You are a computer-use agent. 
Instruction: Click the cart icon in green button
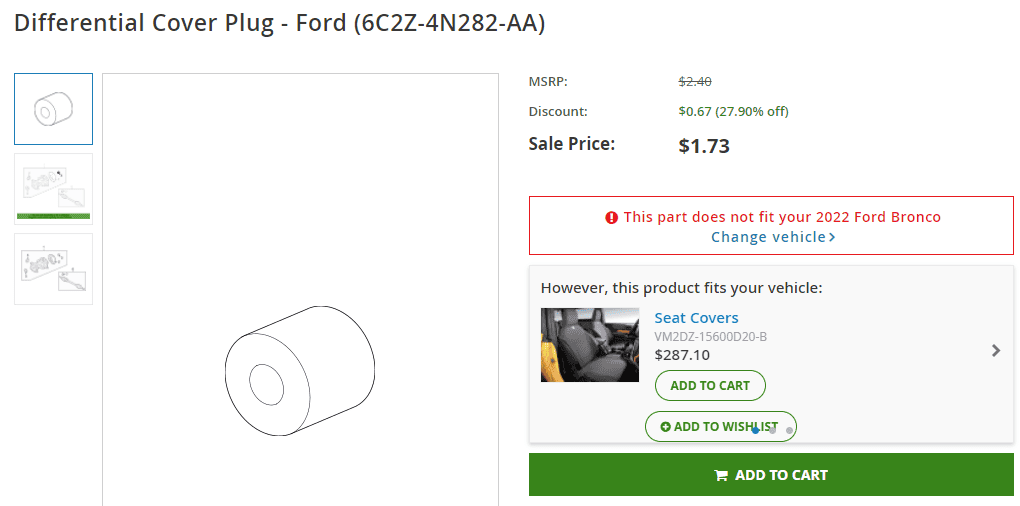pyautogui.click(x=721, y=475)
